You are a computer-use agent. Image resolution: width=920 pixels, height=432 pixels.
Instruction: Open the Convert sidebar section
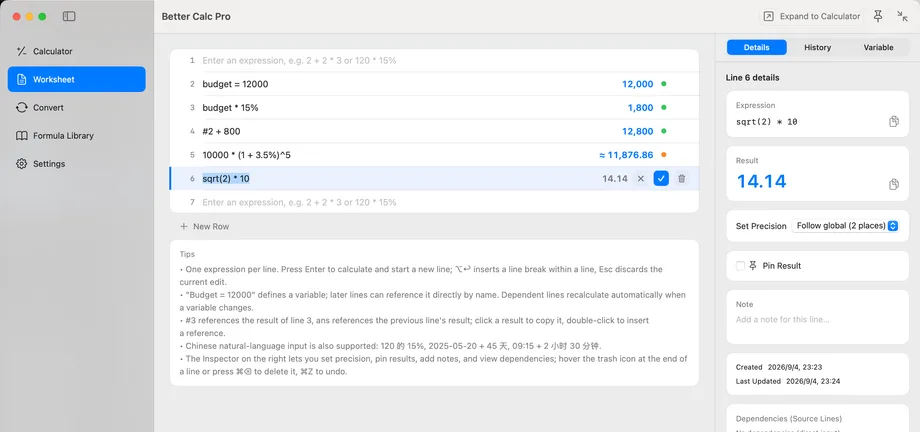pyautogui.click(x=76, y=107)
